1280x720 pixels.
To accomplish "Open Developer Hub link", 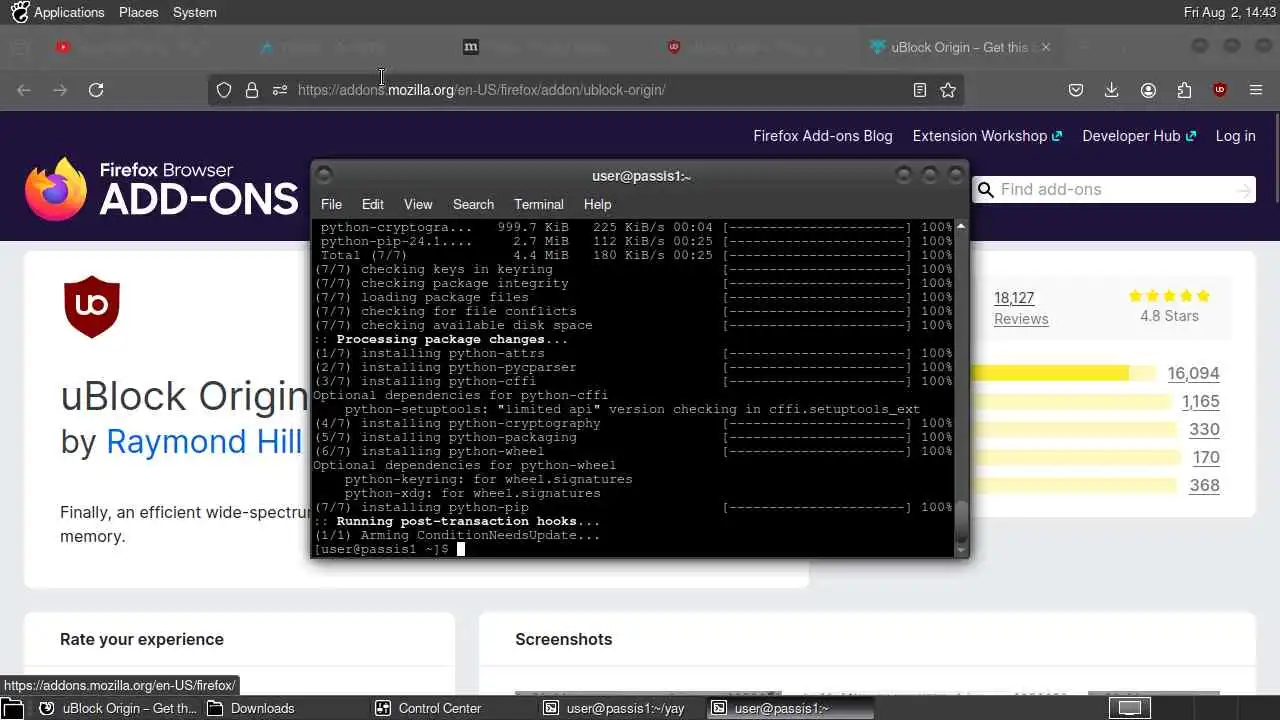I will [x=1139, y=136].
